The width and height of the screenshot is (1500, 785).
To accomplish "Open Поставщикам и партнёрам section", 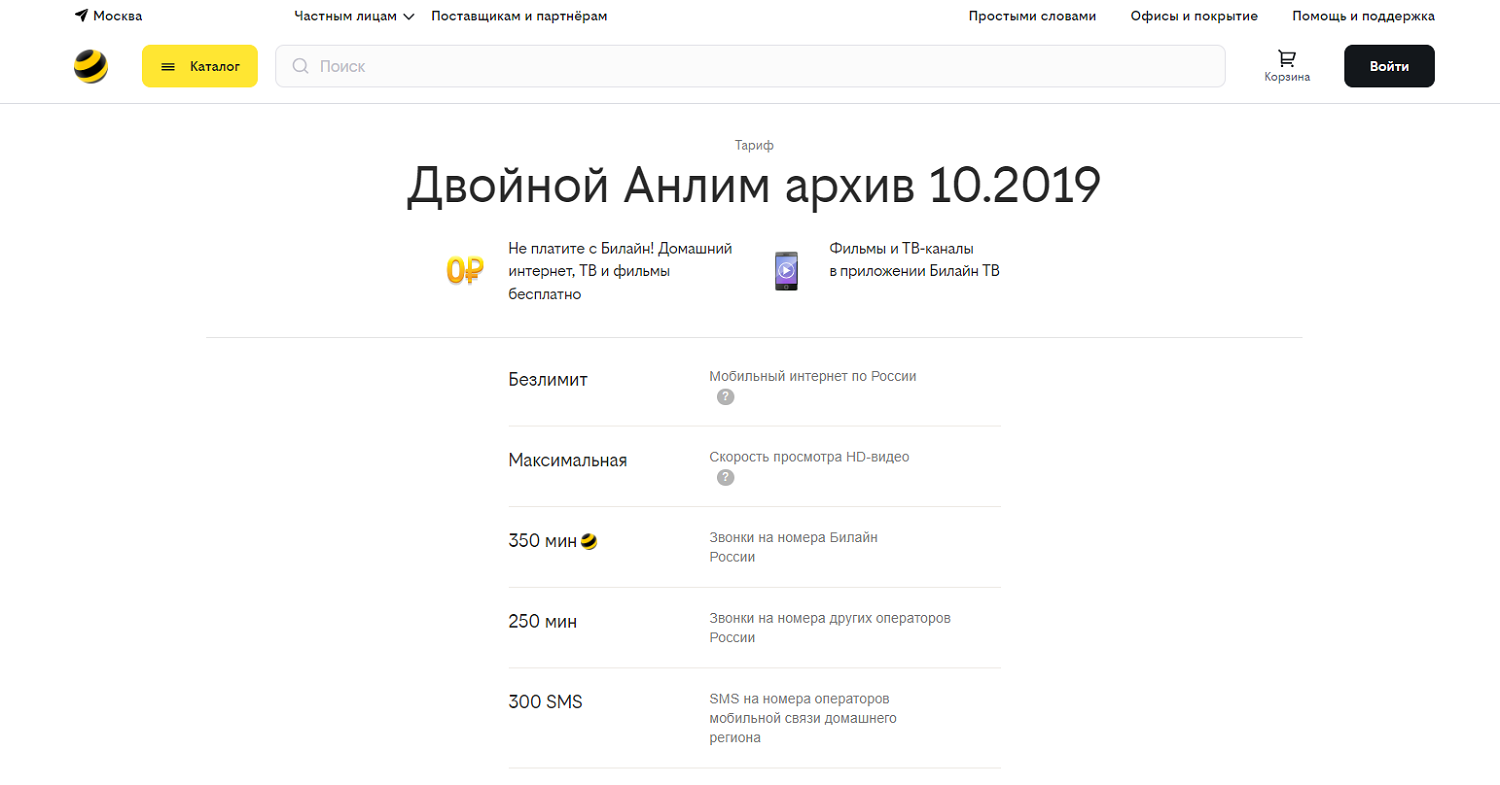I will coord(519,16).
